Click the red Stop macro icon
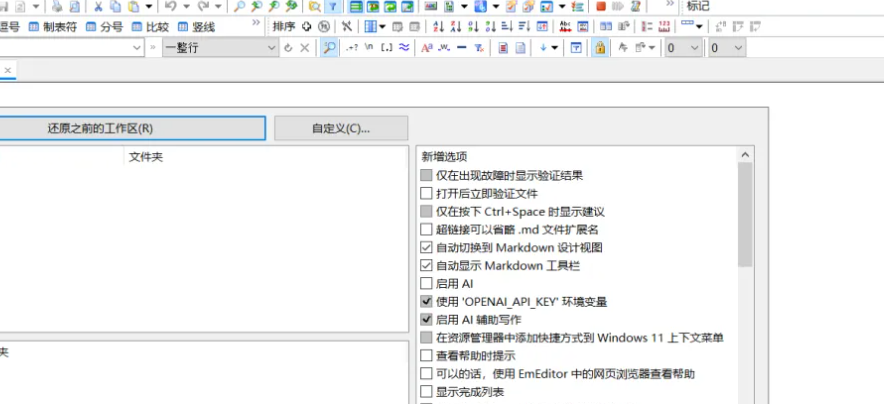Screen dimensions: 884x404 [601, 7]
